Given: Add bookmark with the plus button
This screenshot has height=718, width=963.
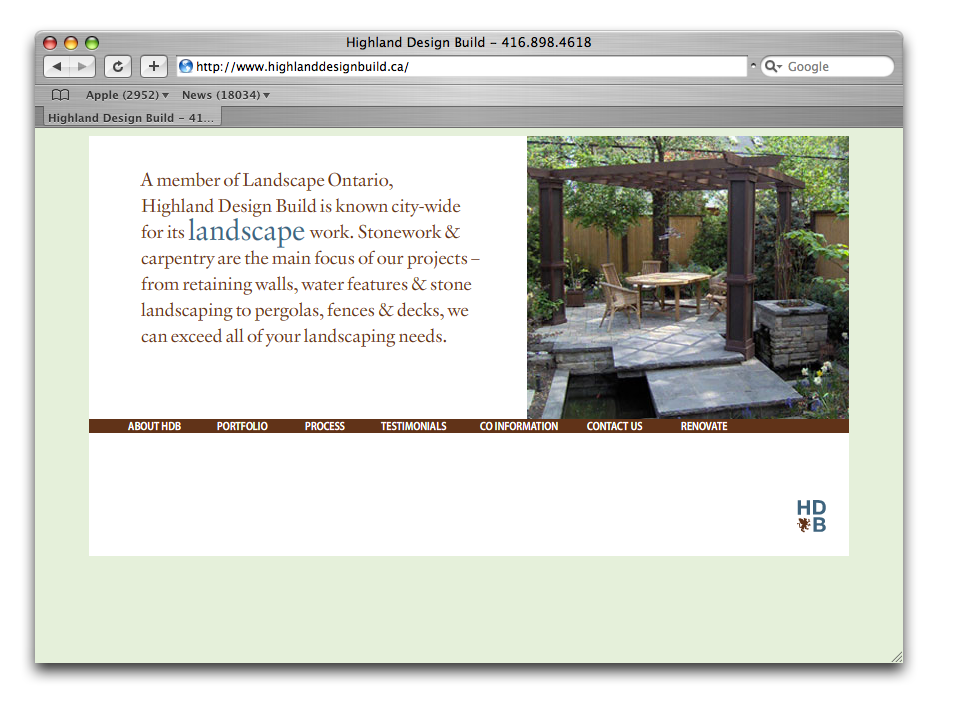Looking at the screenshot, I should (154, 66).
